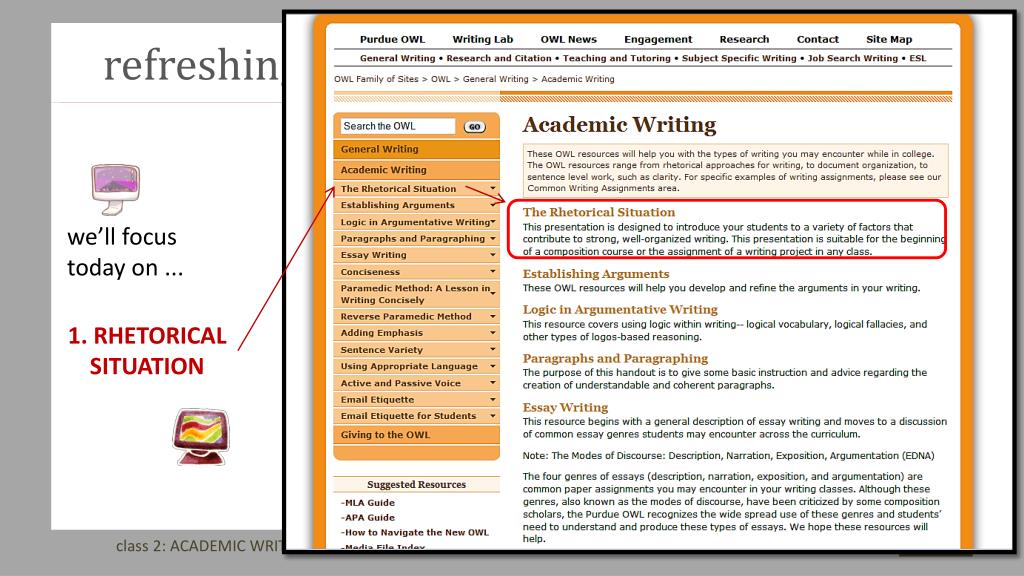Screen dimensions: 1024x576
Task: Open the Contact menu item
Action: (x=818, y=39)
